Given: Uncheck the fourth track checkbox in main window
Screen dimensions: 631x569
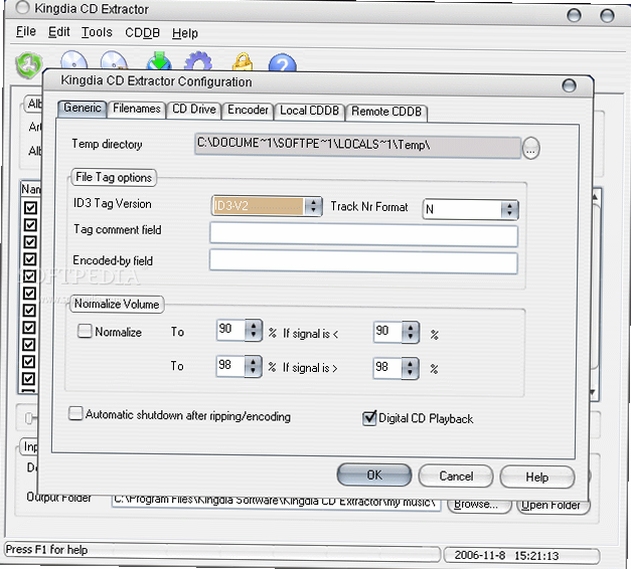Looking at the screenshot, I should [x=30, y=259].
